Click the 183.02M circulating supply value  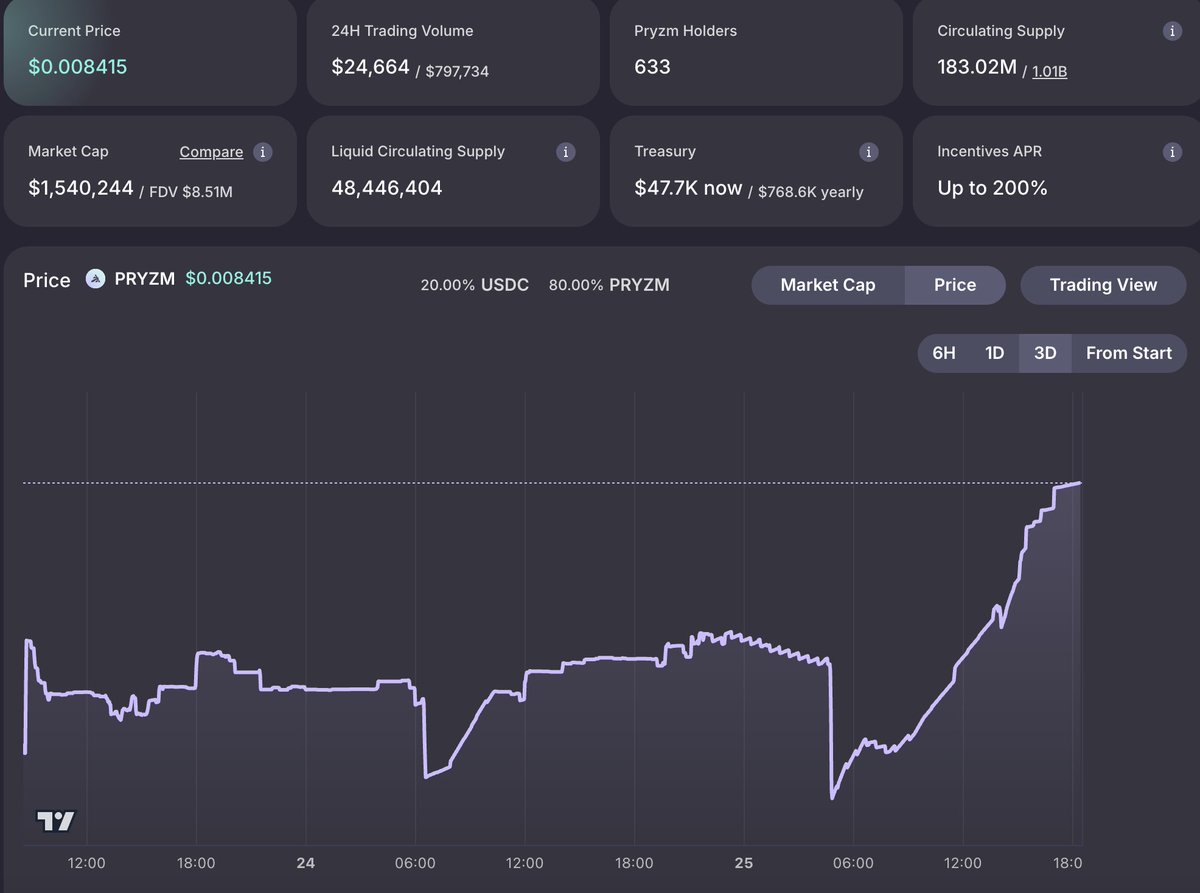click(x=977, y=67)
